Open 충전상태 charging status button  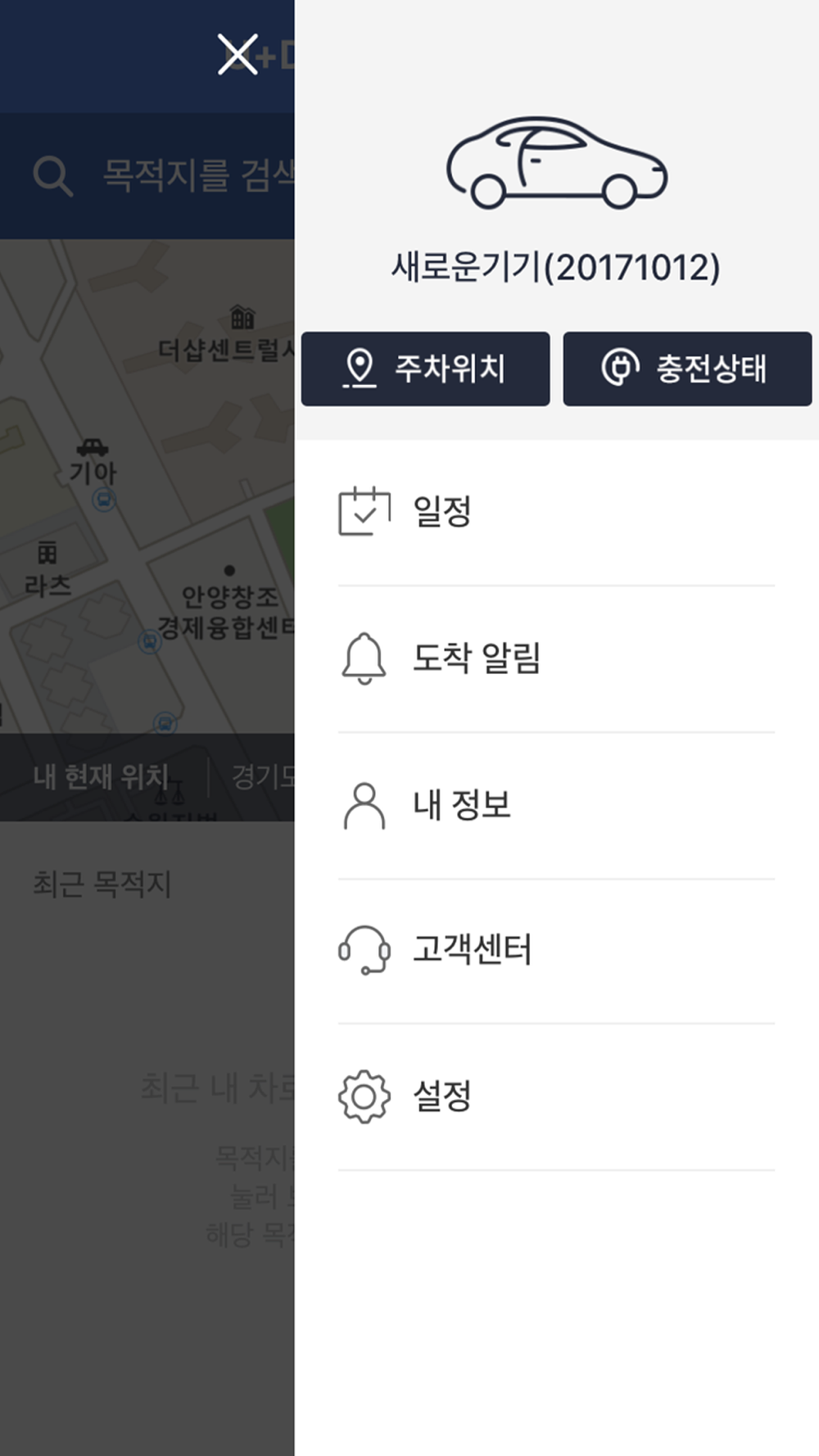[687, 369]
